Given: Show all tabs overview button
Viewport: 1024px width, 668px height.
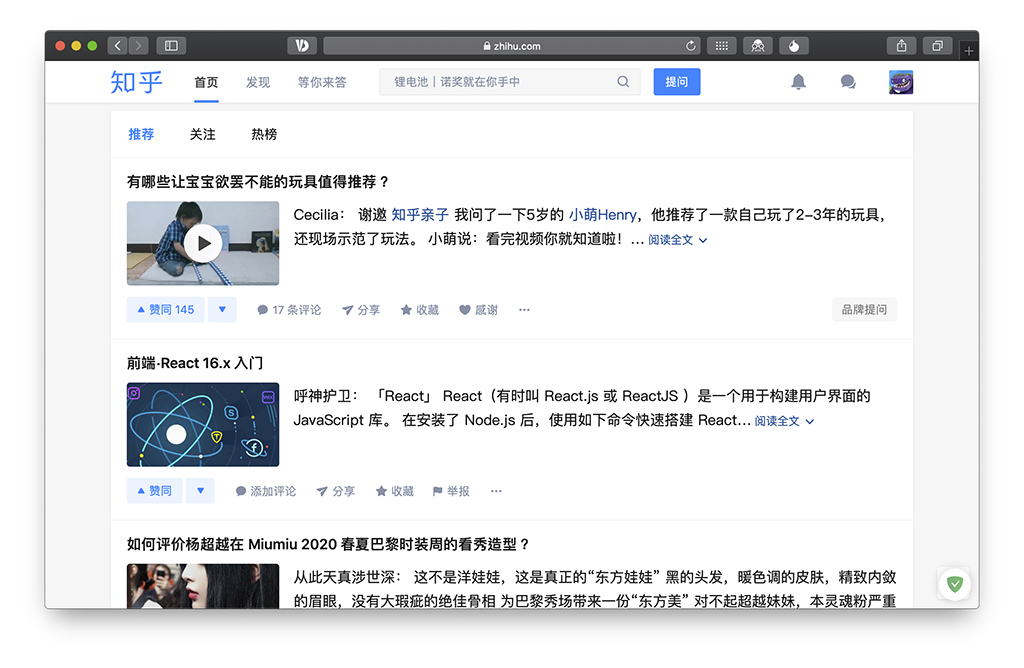Looking at the screenshot, I should pyautogui.click(x=937, y=46).
